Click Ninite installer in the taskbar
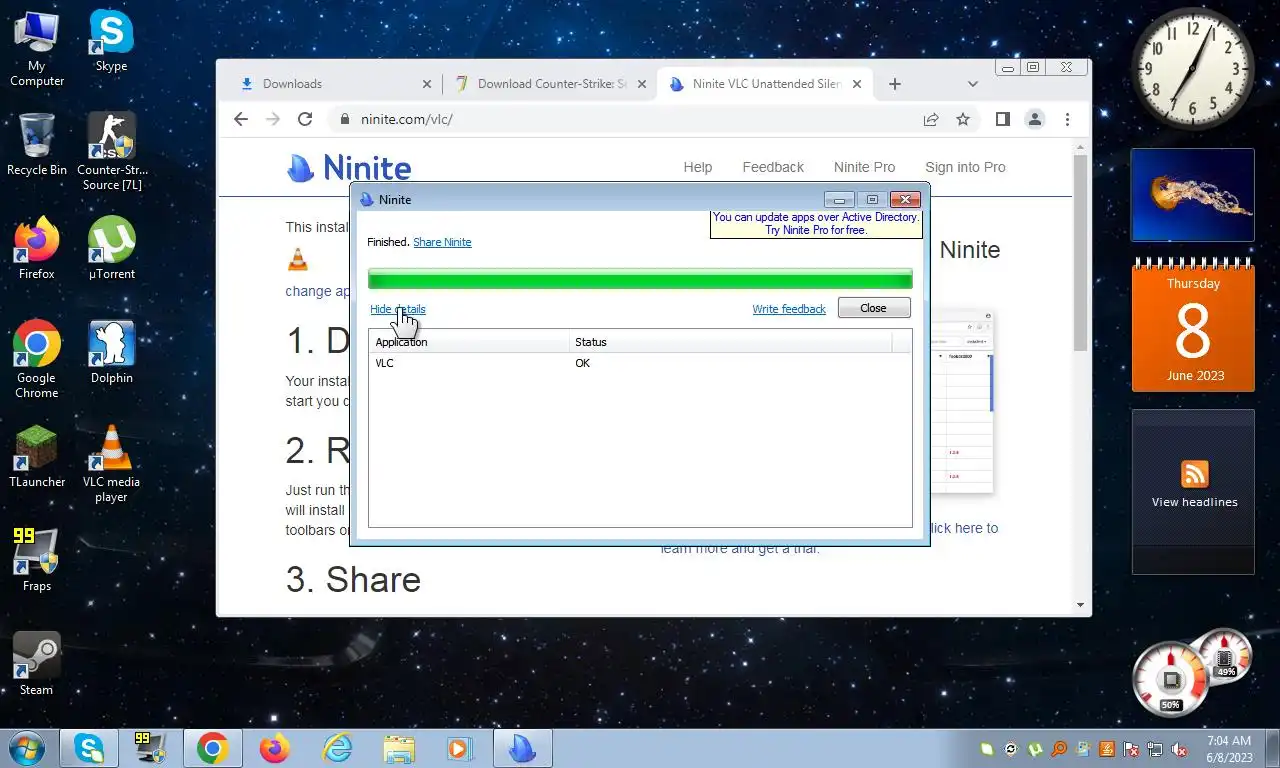Viewport: 1280px width, 768px height. pyautogui.click(x=522, y=748)
